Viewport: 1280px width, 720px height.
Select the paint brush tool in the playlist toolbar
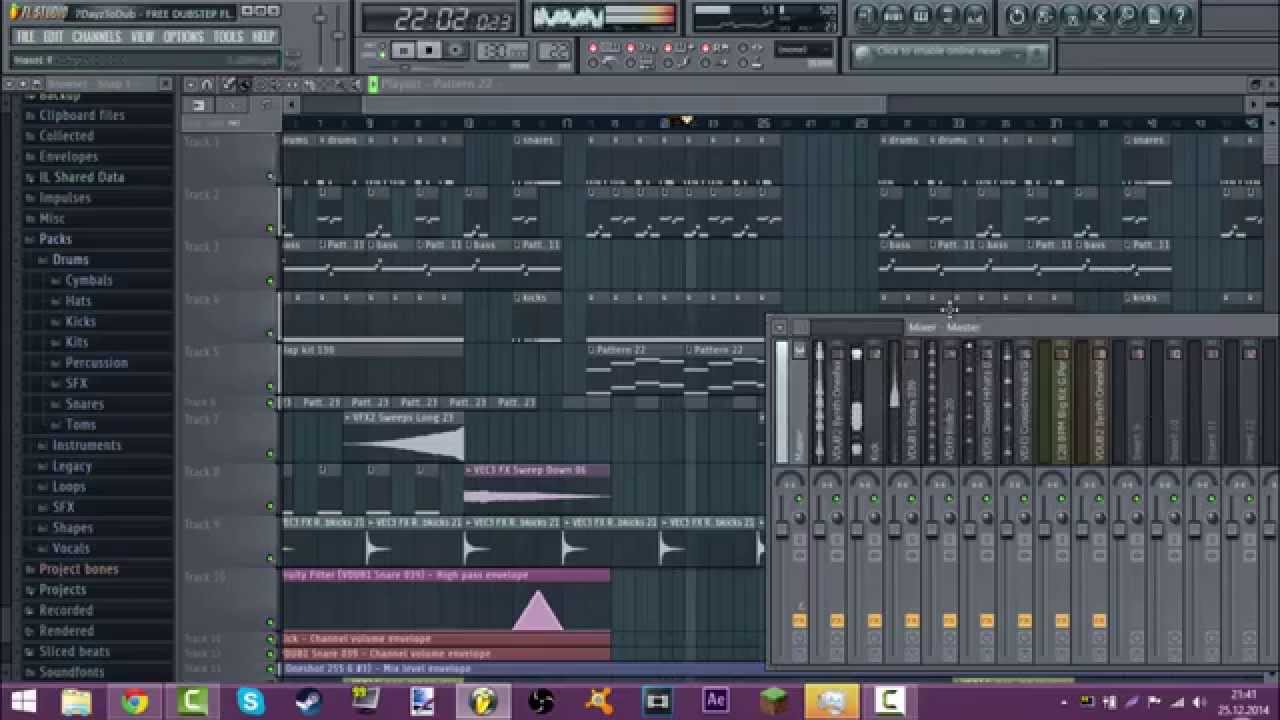(x=245, y=85)
